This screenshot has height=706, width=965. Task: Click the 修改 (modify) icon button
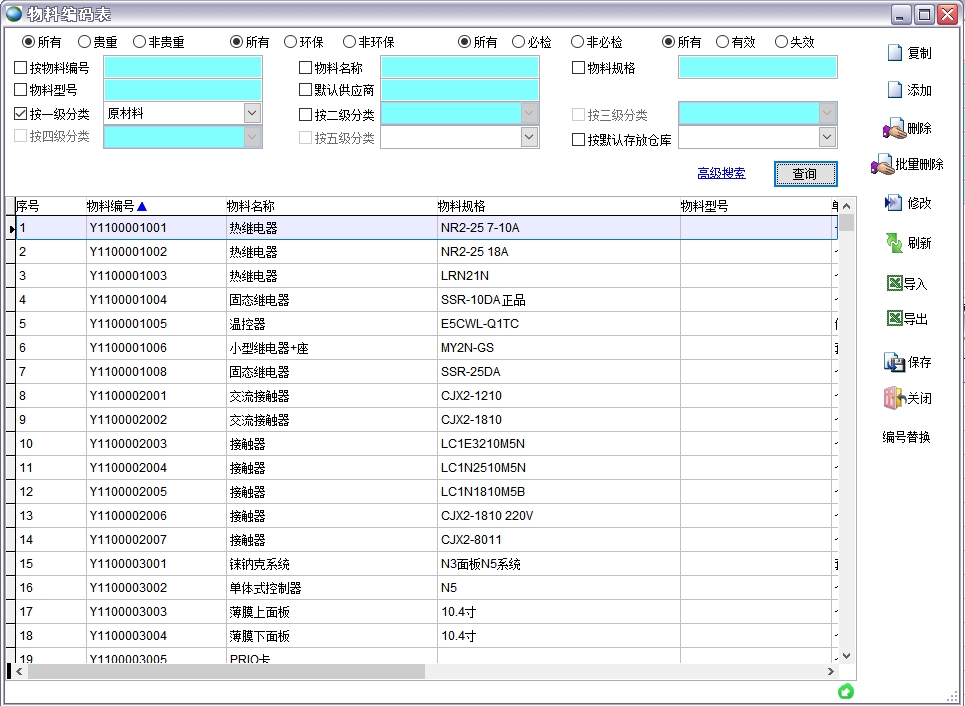click(x=894, y=203)
